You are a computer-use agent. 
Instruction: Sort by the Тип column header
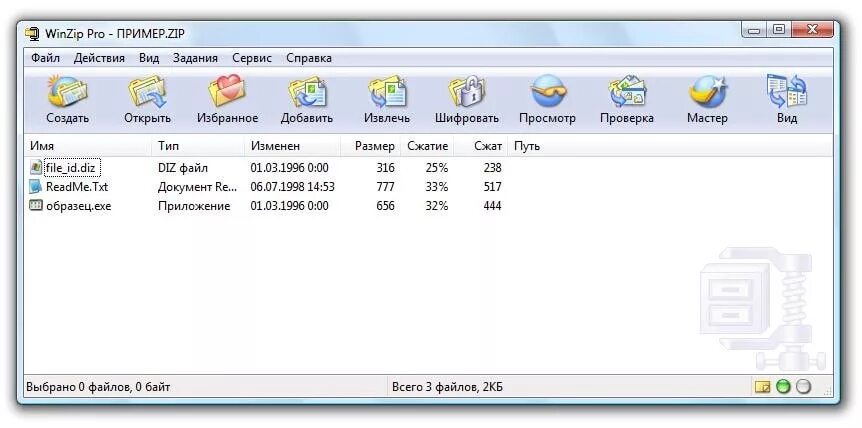pos(198,146)
